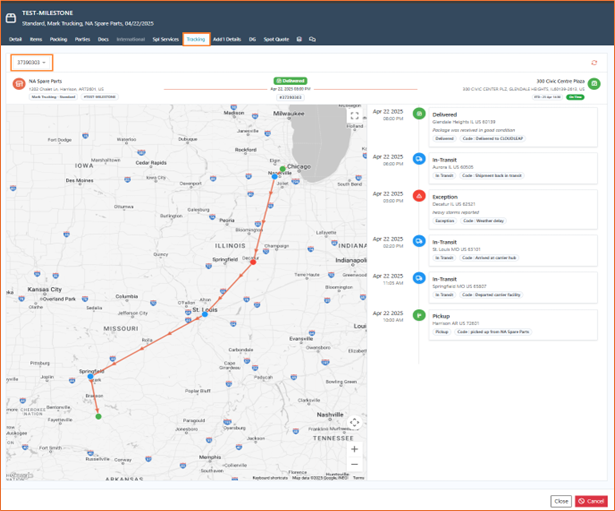Click 'Code : Arrived at carrier hub' tag
The height and width of the screenshot is (511, 615).
(x=489, y=258)
